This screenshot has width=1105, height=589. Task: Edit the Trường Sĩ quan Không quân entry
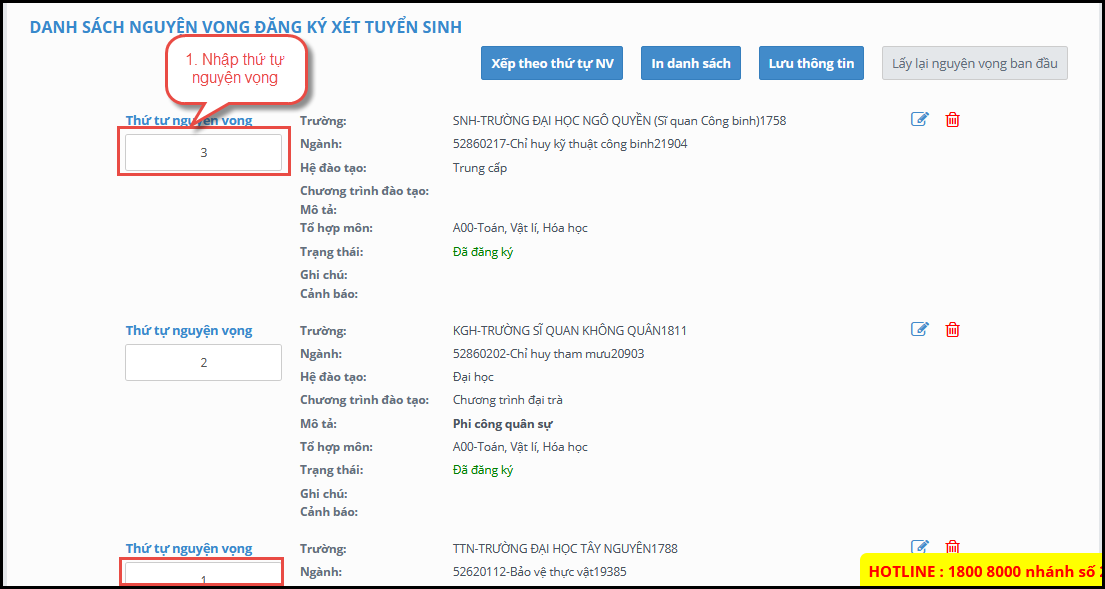coord(920,329)
